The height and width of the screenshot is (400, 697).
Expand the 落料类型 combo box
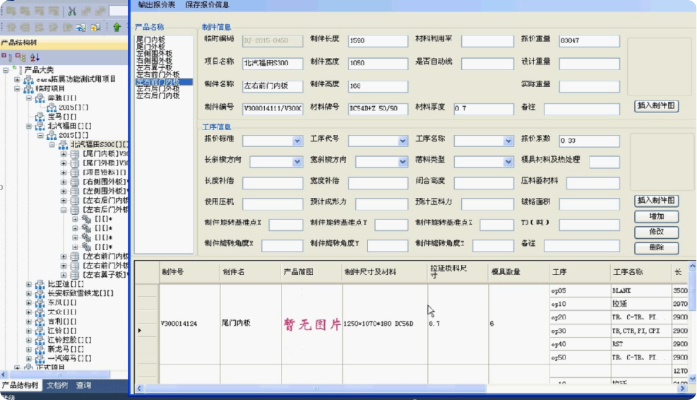coord(510,161)
